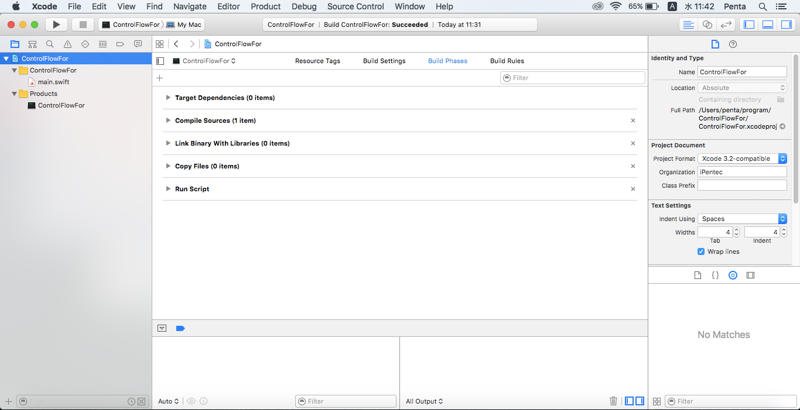The width and height of the screenshot is (800, 410).
Task: Select the Build Phases tab
Action: click(x=447, y=61)
